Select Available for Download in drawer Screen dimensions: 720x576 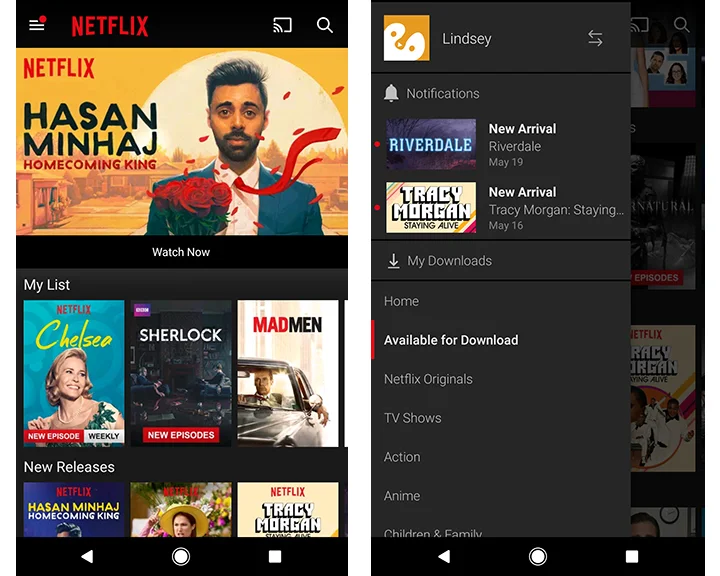point(501,340)
